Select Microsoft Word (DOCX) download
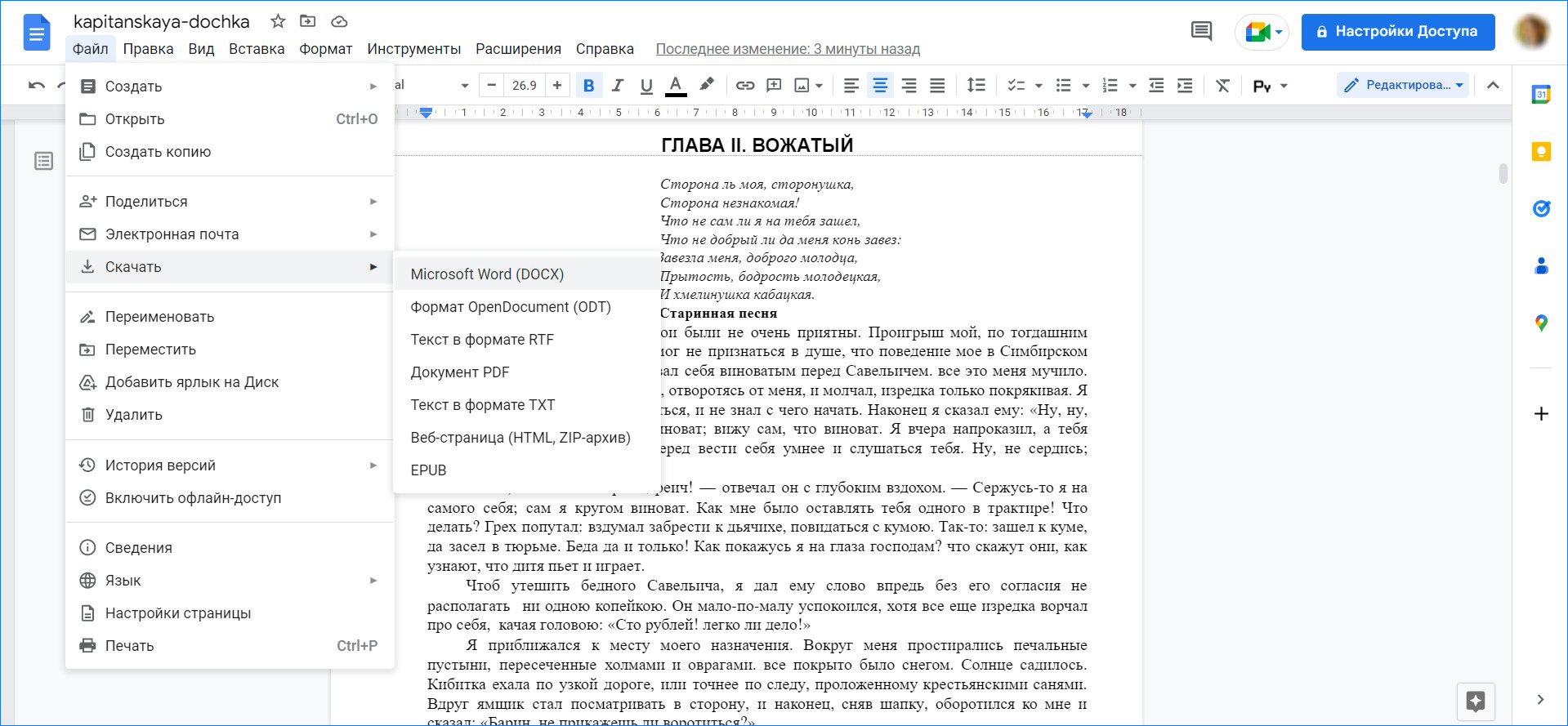 point(527,274)
